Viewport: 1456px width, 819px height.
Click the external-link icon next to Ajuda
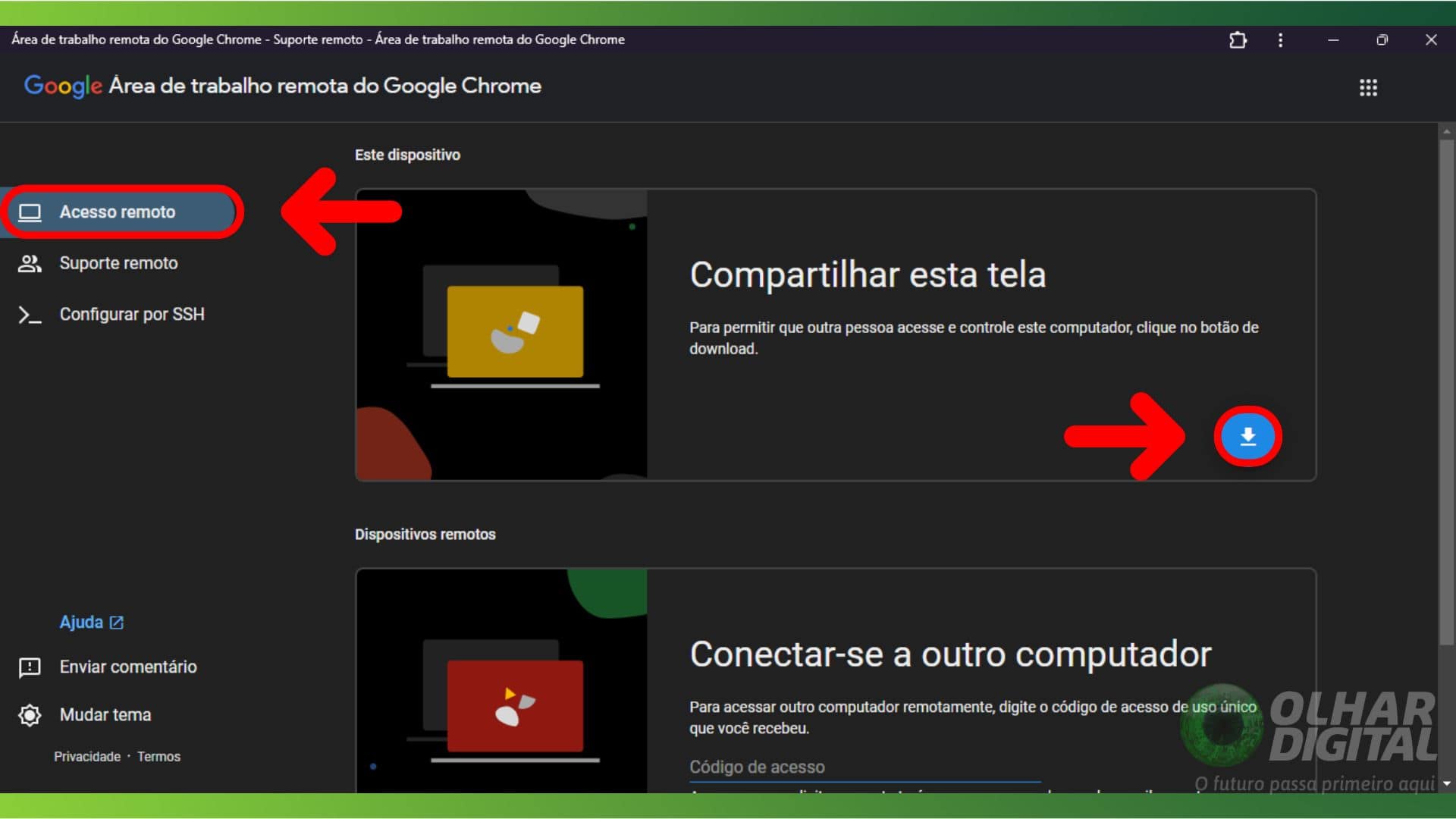tap(116, 623)
